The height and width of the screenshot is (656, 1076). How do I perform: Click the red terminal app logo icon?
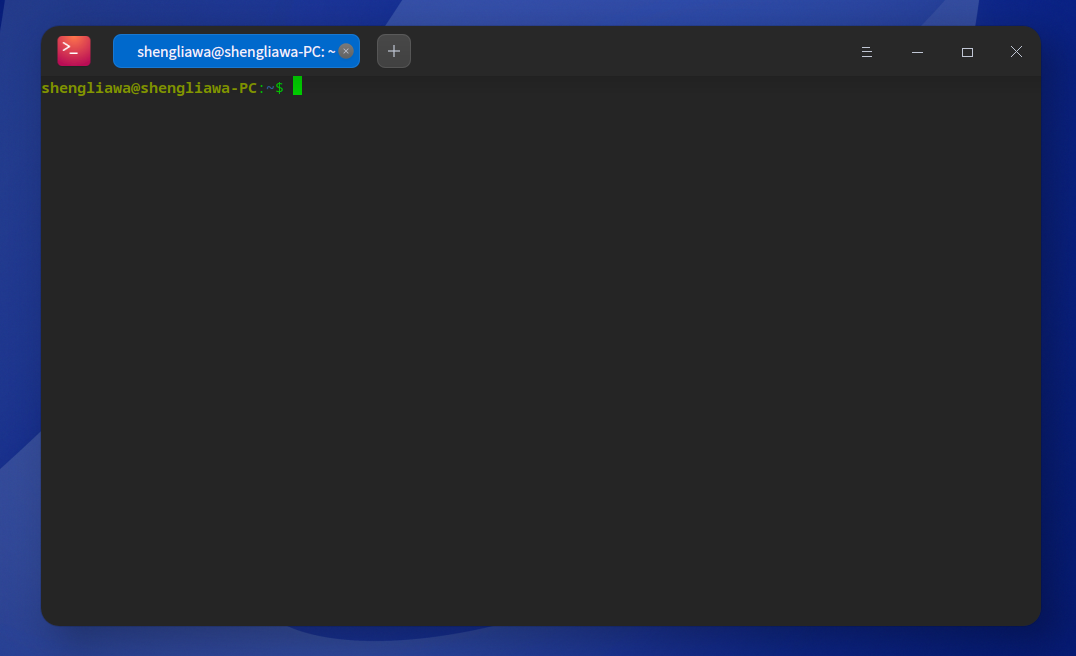[x=73, y=51]
